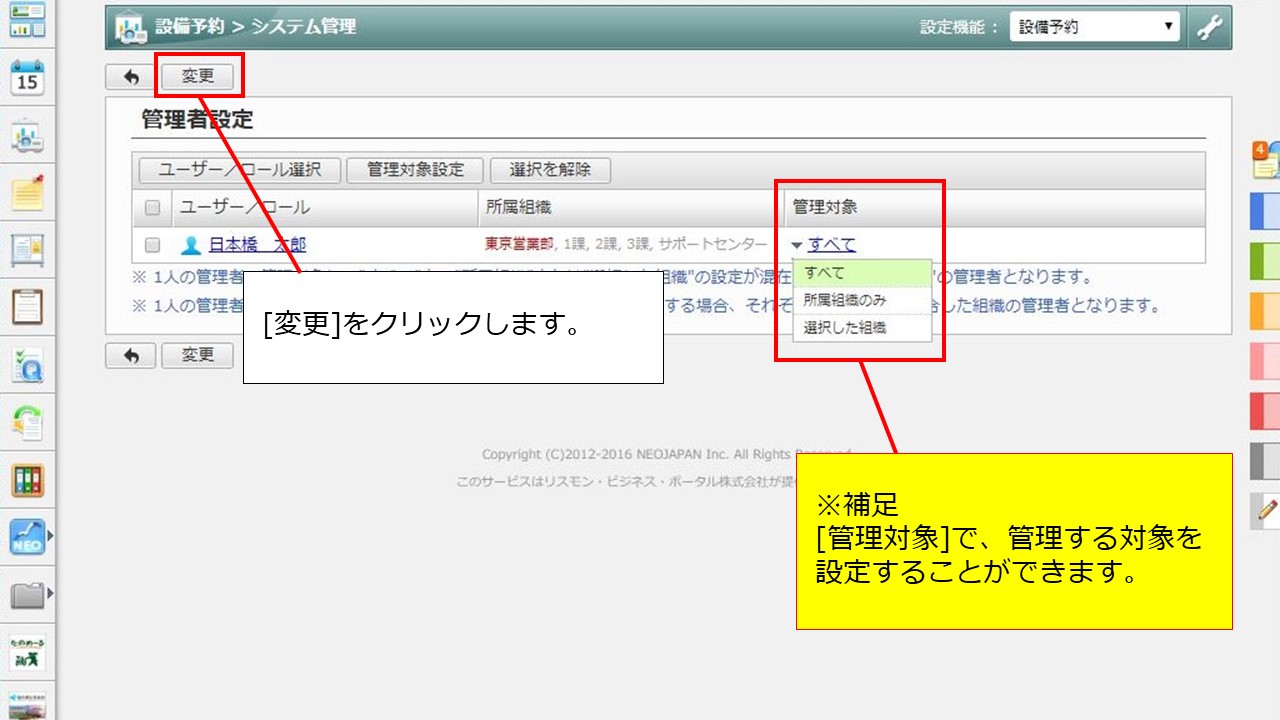Click the top 変更 button
1280x720 pixels.
pyautogui.click(x=198, y=76)
